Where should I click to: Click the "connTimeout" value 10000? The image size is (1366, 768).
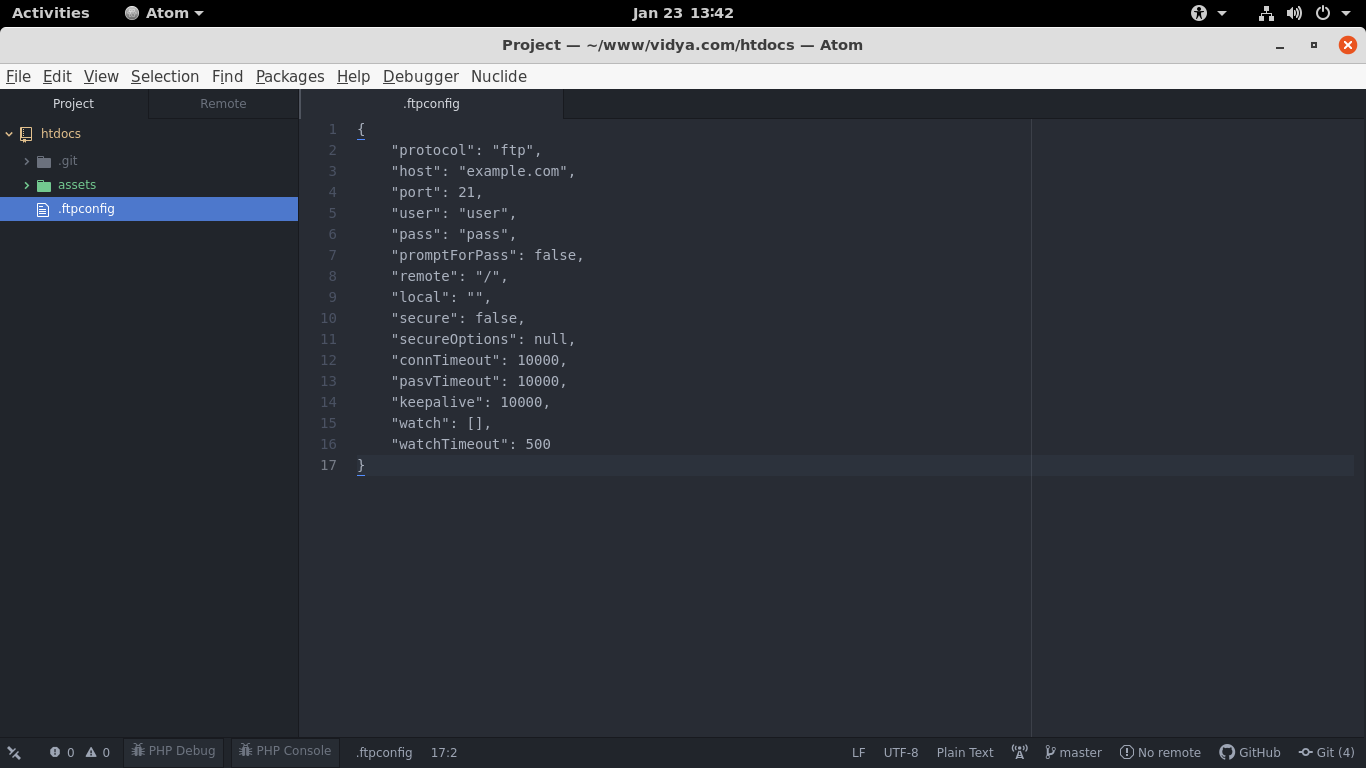[538, 361]
